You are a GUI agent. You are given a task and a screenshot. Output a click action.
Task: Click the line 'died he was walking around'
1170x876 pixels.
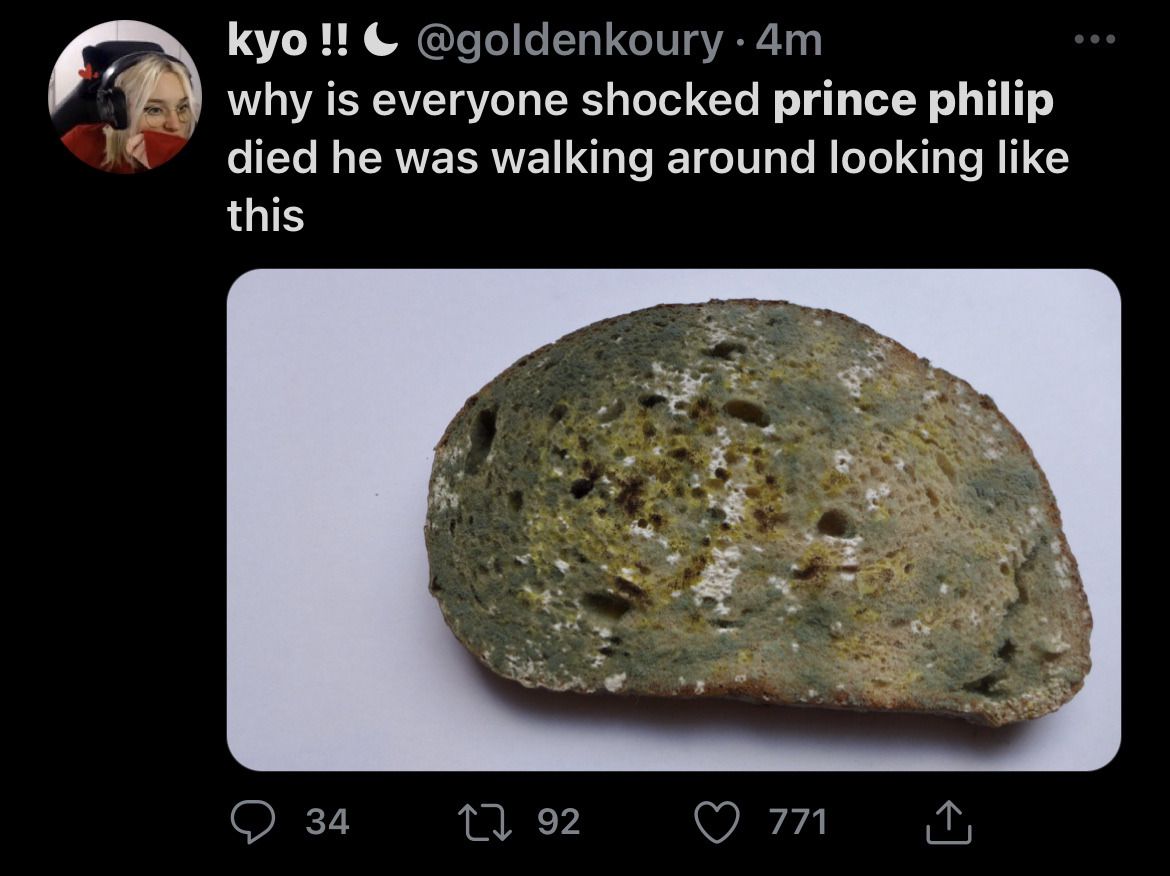(521, 158)
